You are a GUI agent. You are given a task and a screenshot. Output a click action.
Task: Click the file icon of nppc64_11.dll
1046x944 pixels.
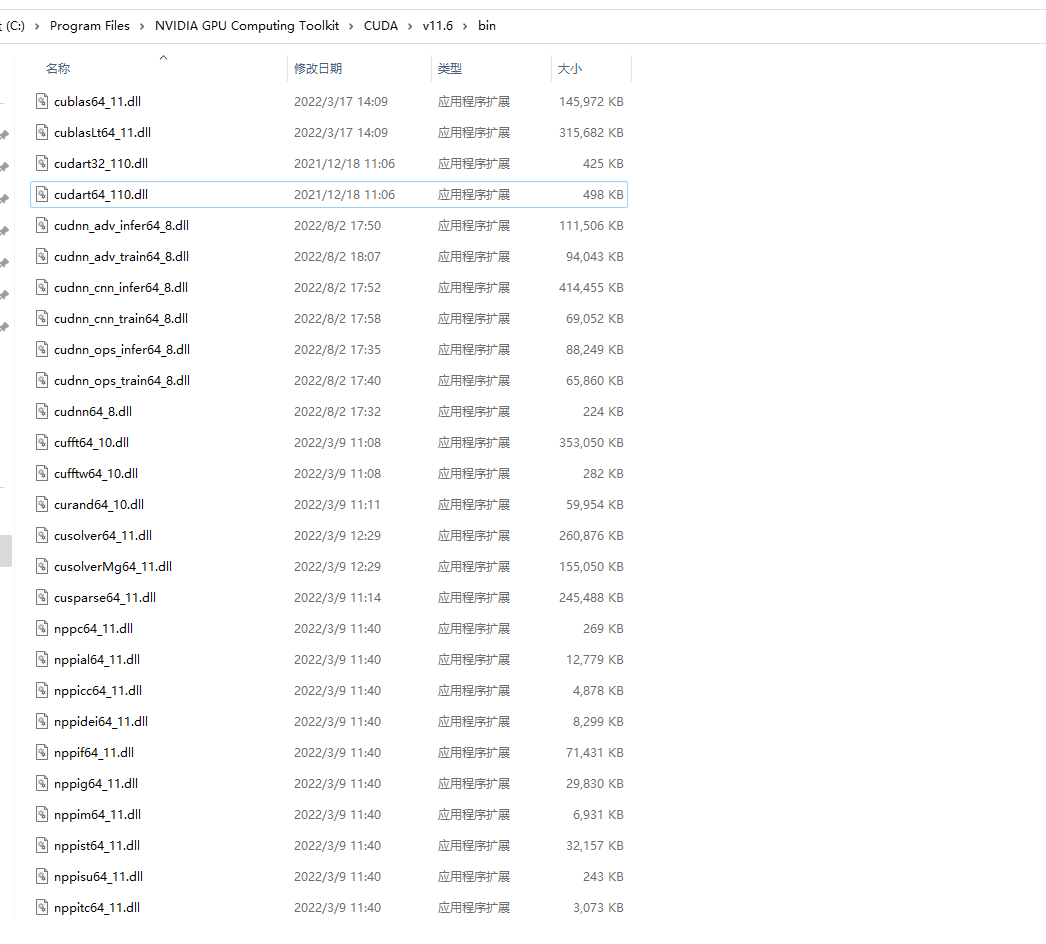tap(41, 628)
